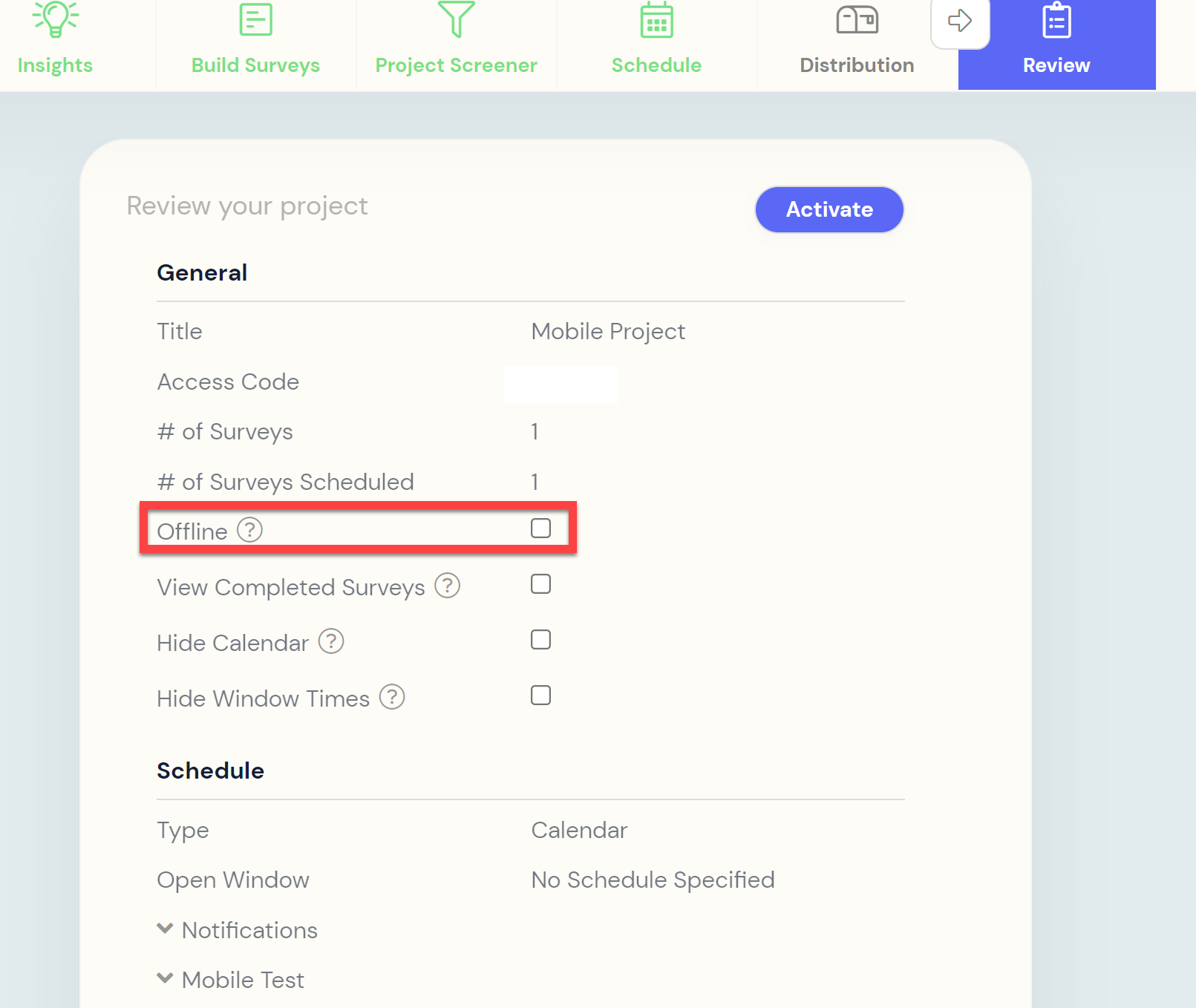The width and height of the screenshot is (1196, 1008).
Task: Open help icon beside Offline
Action: click(249, 530)
